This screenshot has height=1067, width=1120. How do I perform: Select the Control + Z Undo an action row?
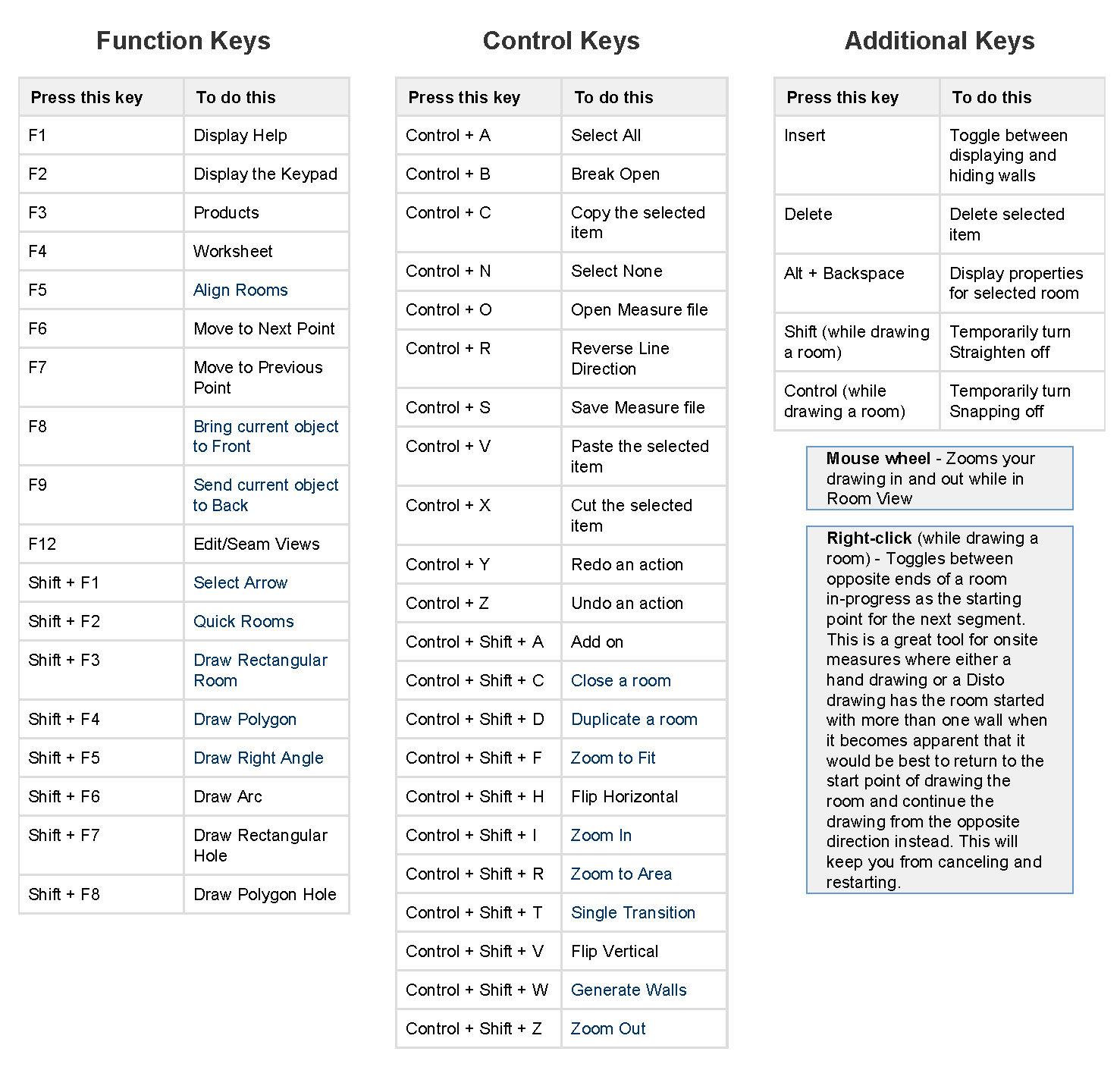click(561, 603)
